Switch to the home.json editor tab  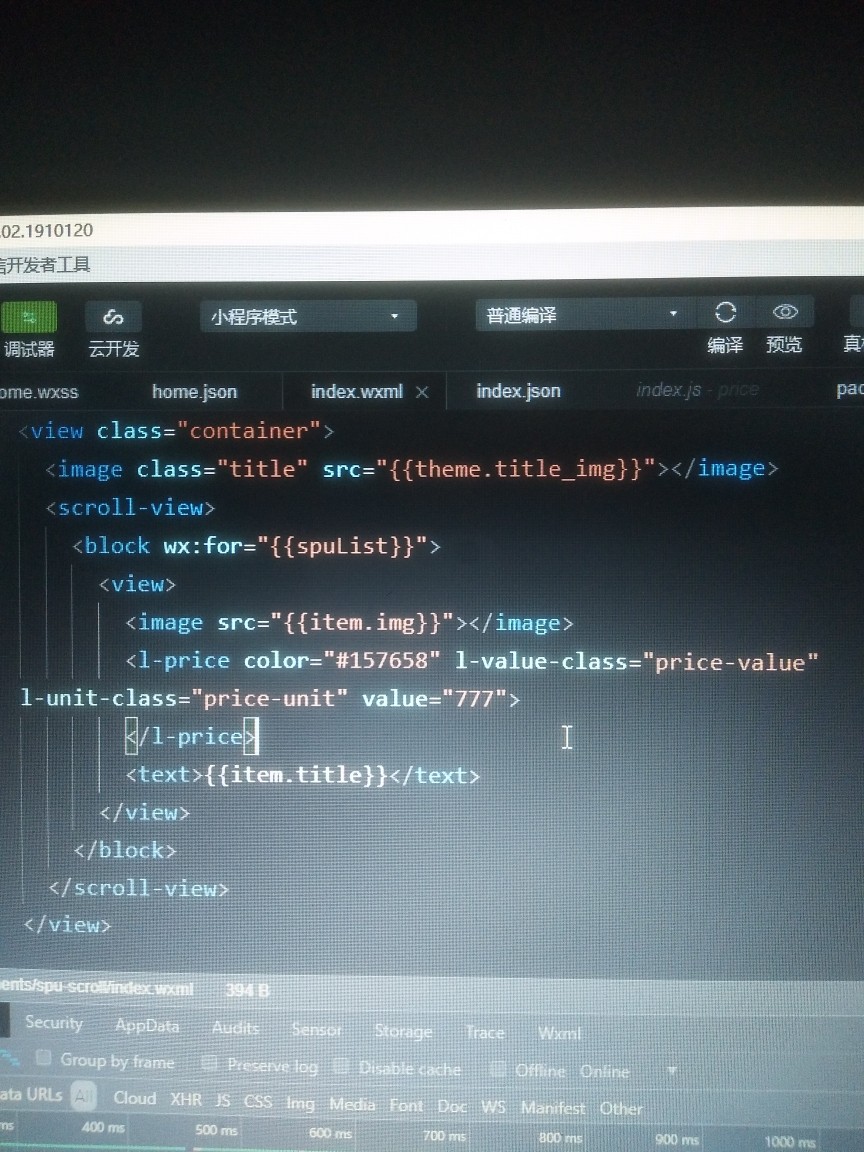tap(195, 392)
